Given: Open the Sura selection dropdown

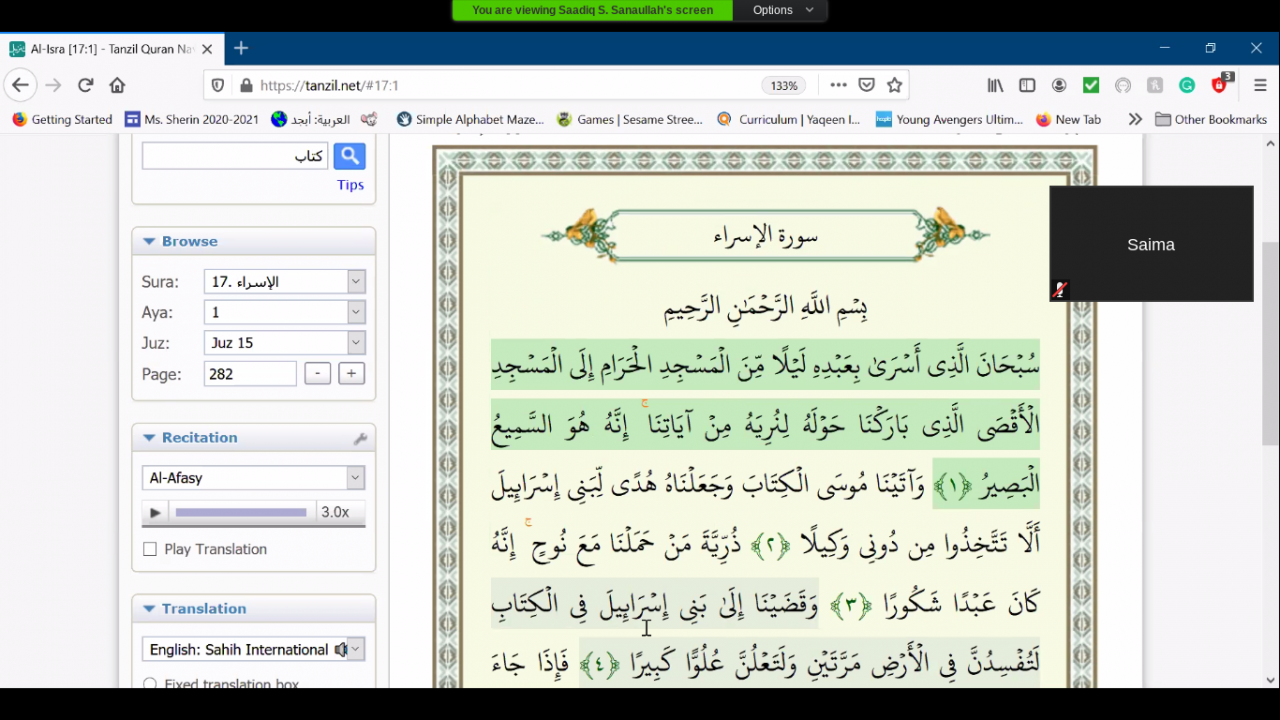Looking at the screenshot, I should coord(355,282).
